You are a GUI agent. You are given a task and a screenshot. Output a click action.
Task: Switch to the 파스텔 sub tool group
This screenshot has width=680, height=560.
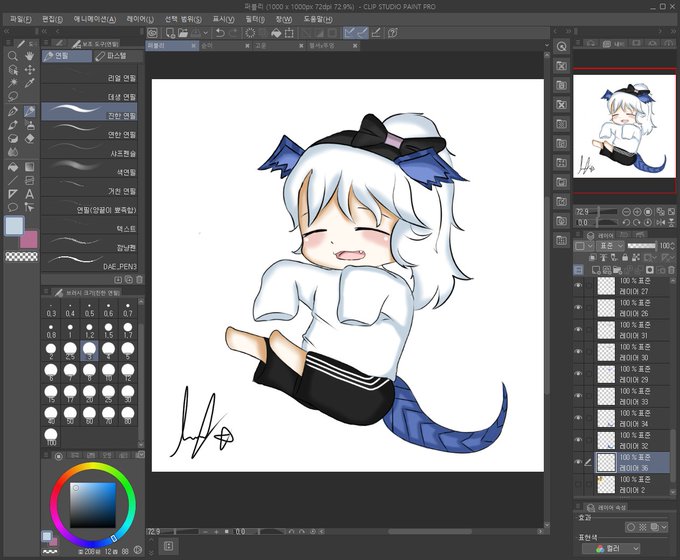pyautogui.click(x=116, y=56)
